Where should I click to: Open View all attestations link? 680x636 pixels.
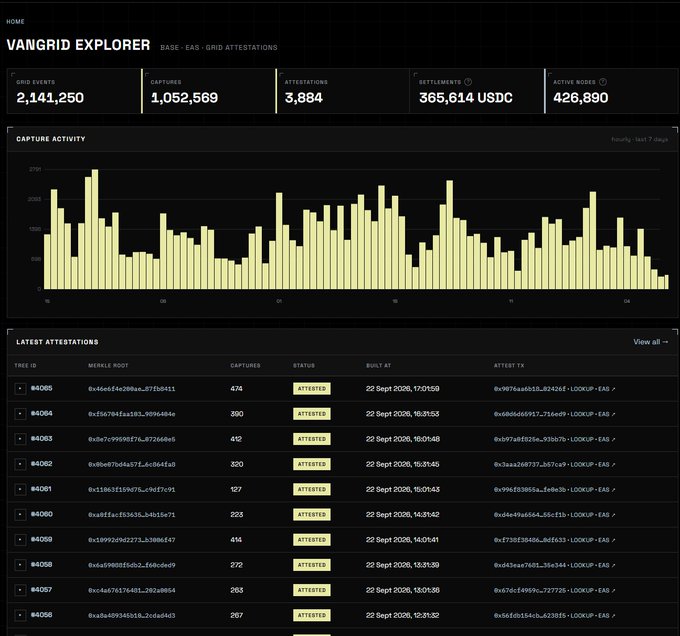coord(651,342)
